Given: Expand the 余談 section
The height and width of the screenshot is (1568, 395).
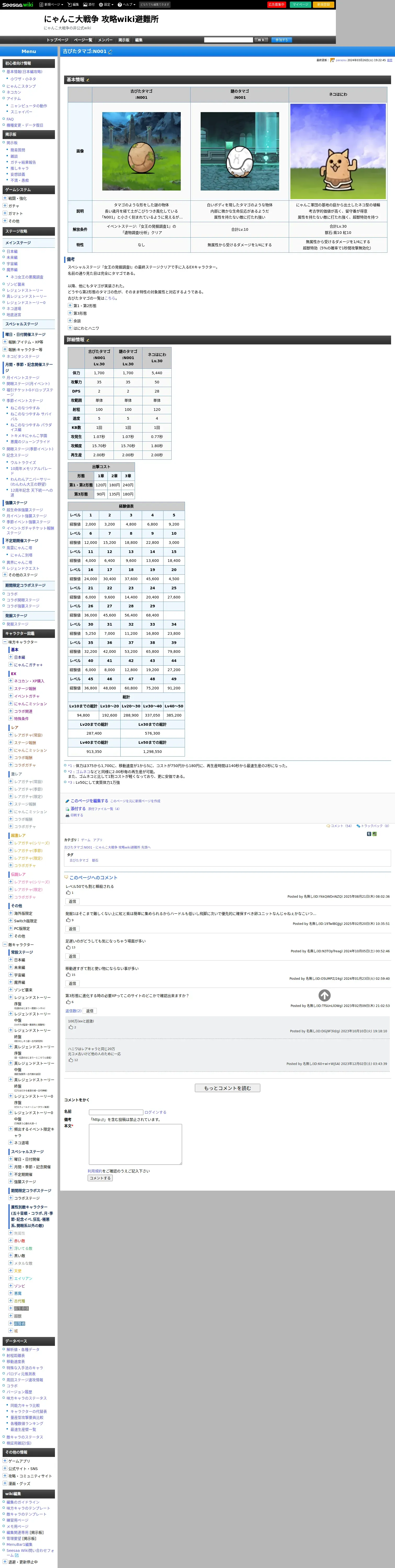Looking at the screenshot, I should 70,320.
